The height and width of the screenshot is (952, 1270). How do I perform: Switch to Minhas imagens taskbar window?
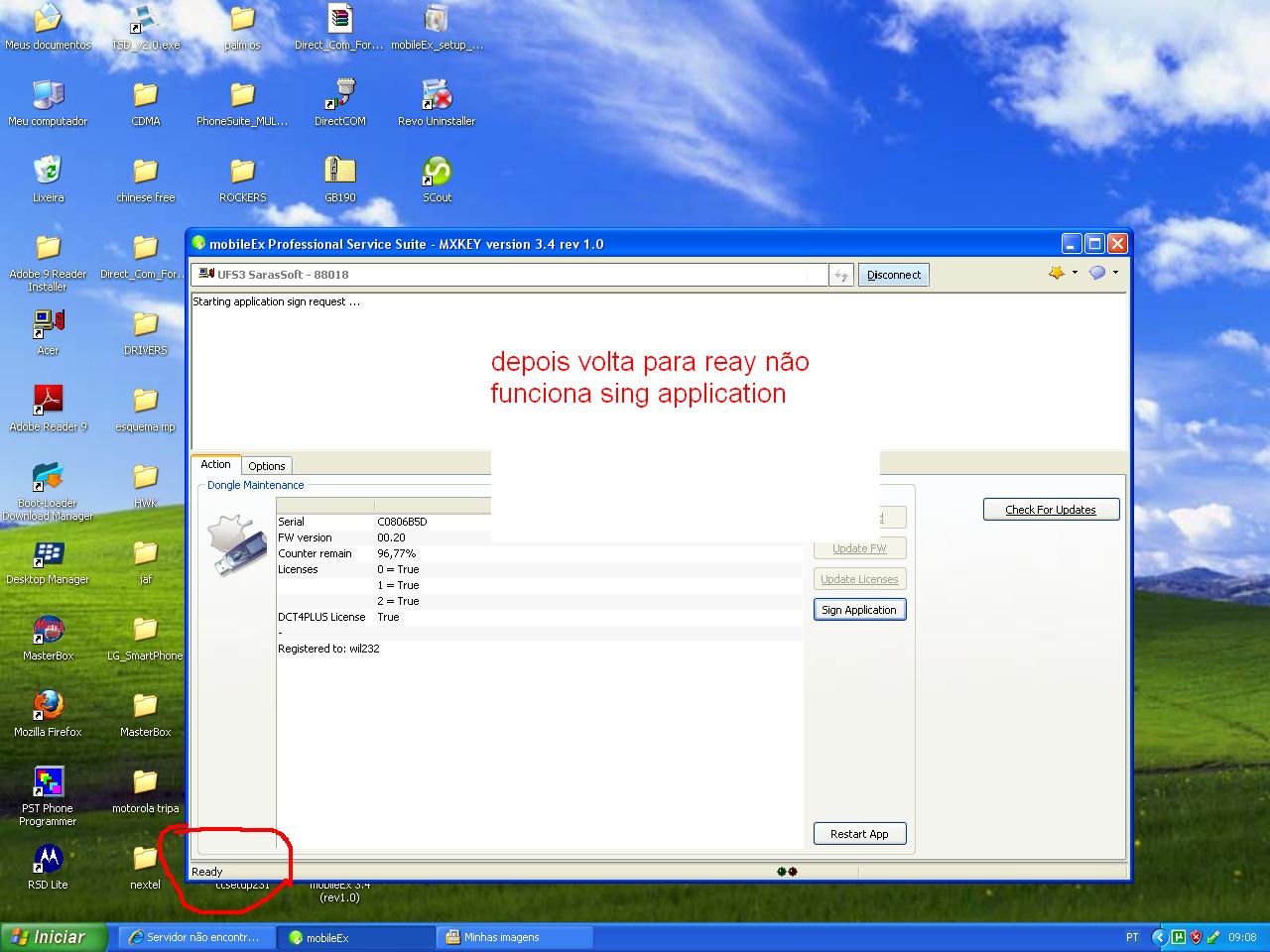pyautogui.click(x=514, y=937)
